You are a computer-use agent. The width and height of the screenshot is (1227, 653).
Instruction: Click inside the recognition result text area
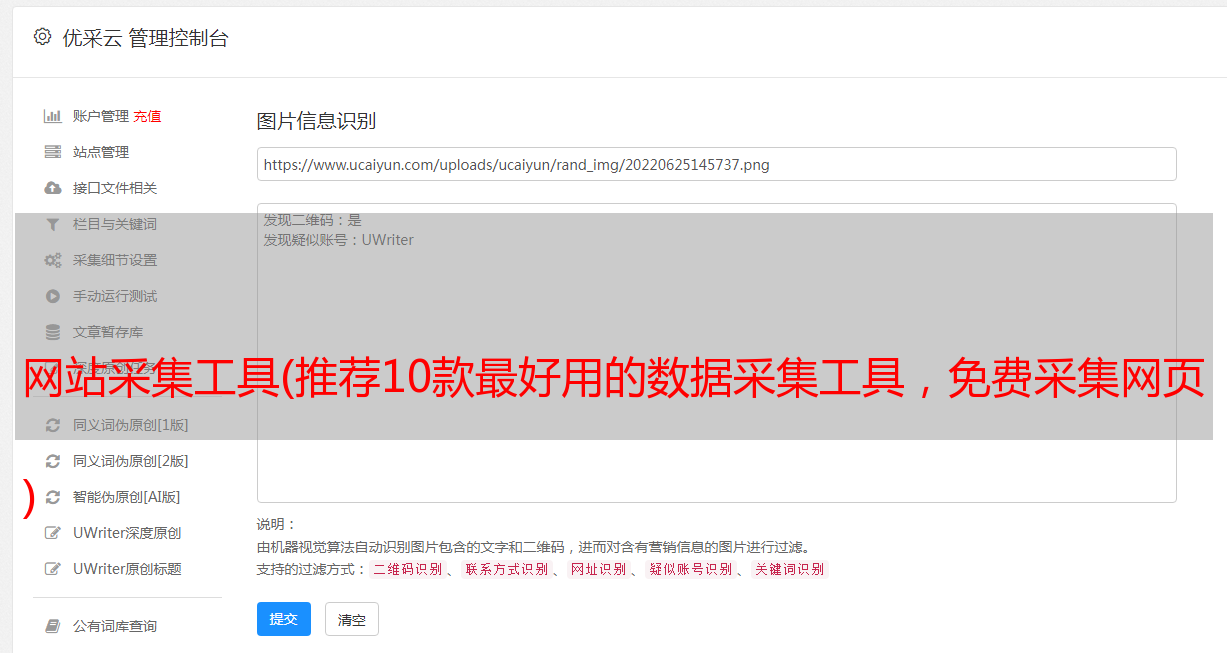(716, 352)
